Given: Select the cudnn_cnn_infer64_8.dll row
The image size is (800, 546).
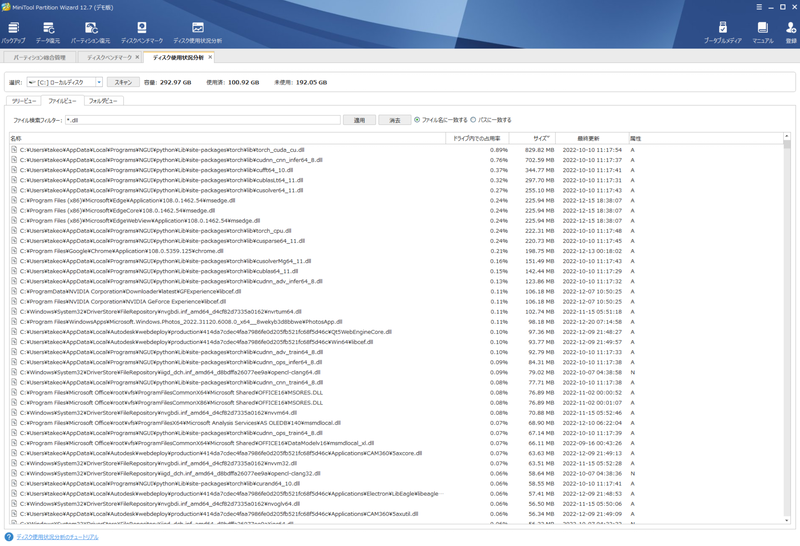Looking at the screenshot, I should pyautogui.click(x=396, y=160).
